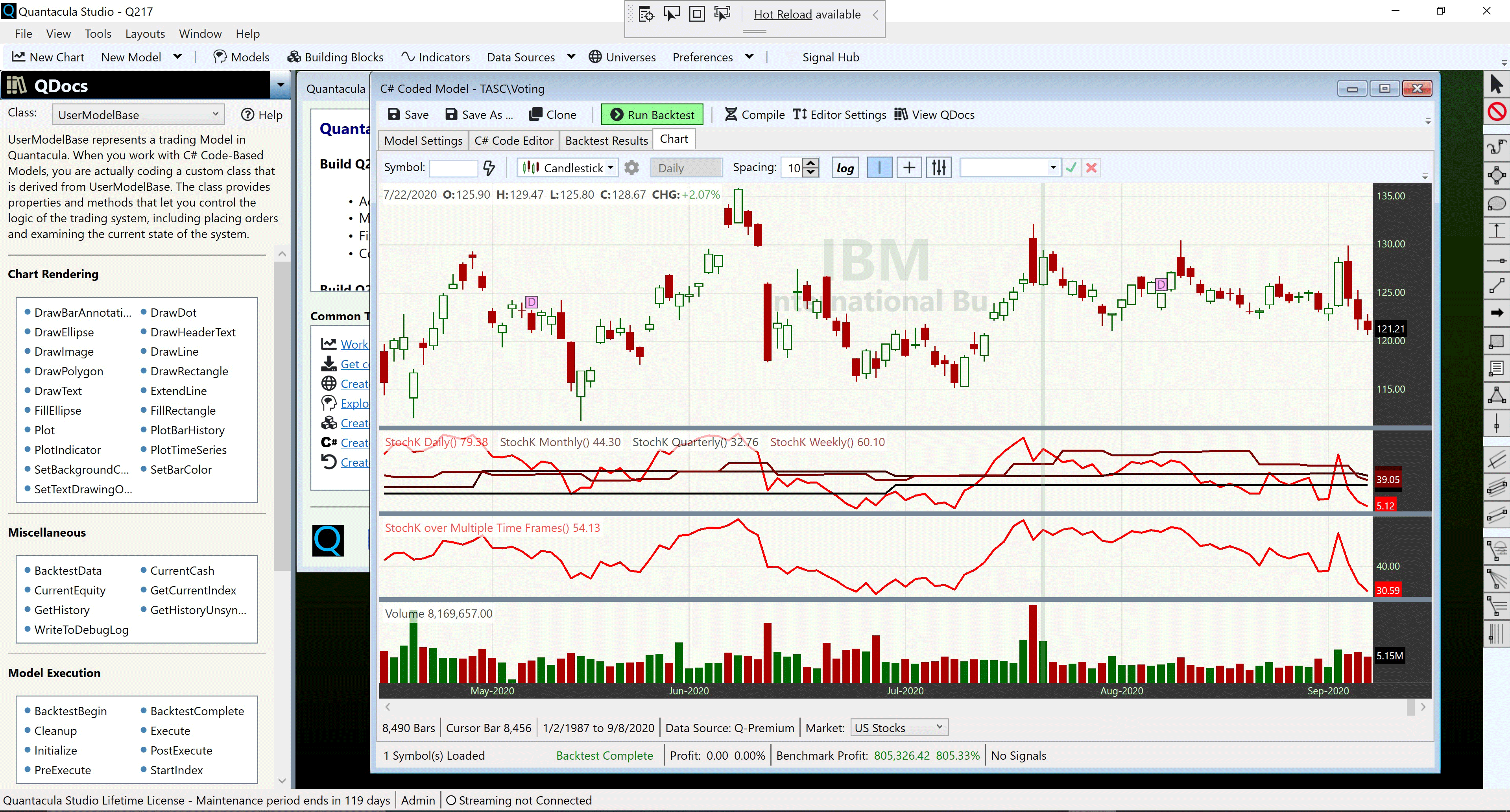
Task: Select the Fibonacci fan drawing tool
Action: (x=1496, y=579)
